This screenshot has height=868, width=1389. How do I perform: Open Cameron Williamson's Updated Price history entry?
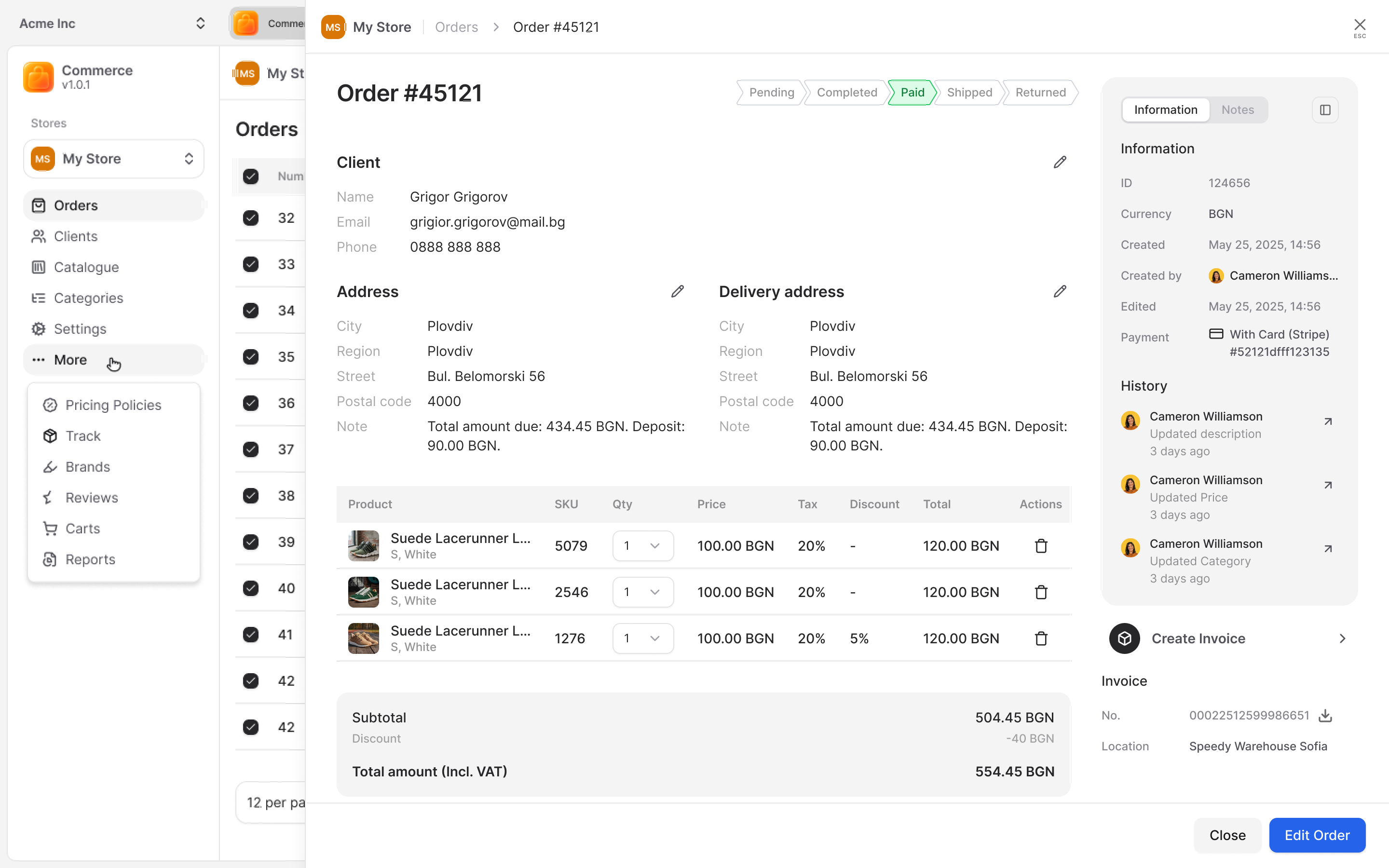[x=1328, y=485]
